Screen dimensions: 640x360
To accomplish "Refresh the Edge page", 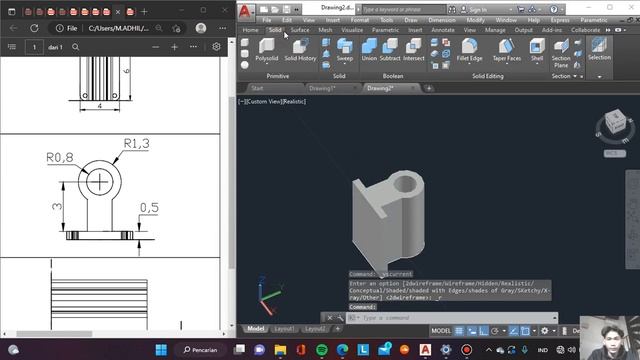I will tap(34, 28).
